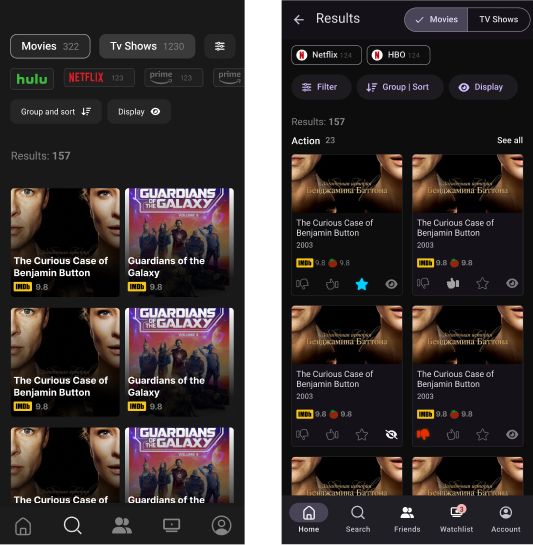Open poster image of the red thumbs-down card
533x545 pixels.
468,335
